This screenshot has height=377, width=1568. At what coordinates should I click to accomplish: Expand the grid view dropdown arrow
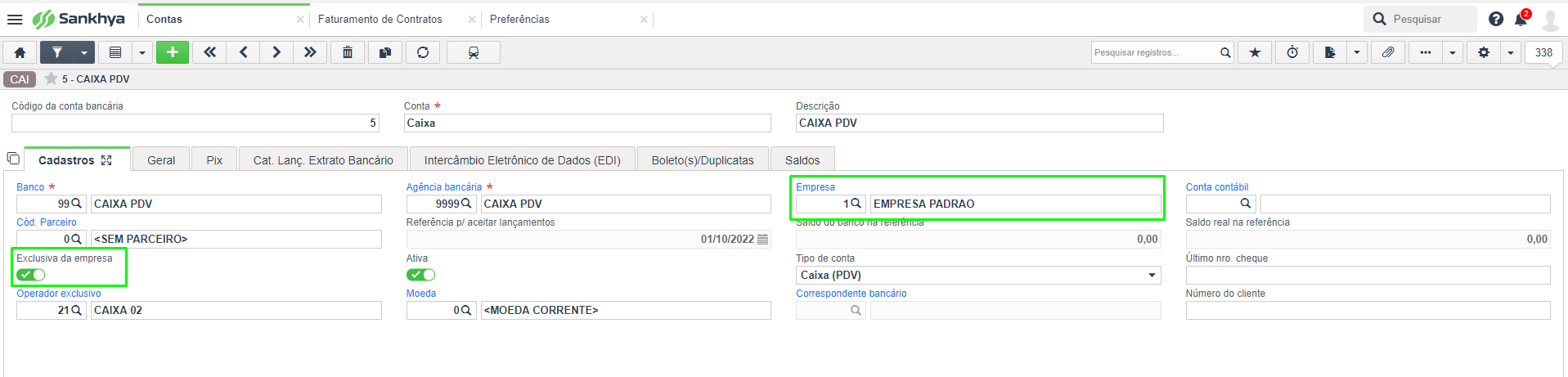click(x=142, y=52)
